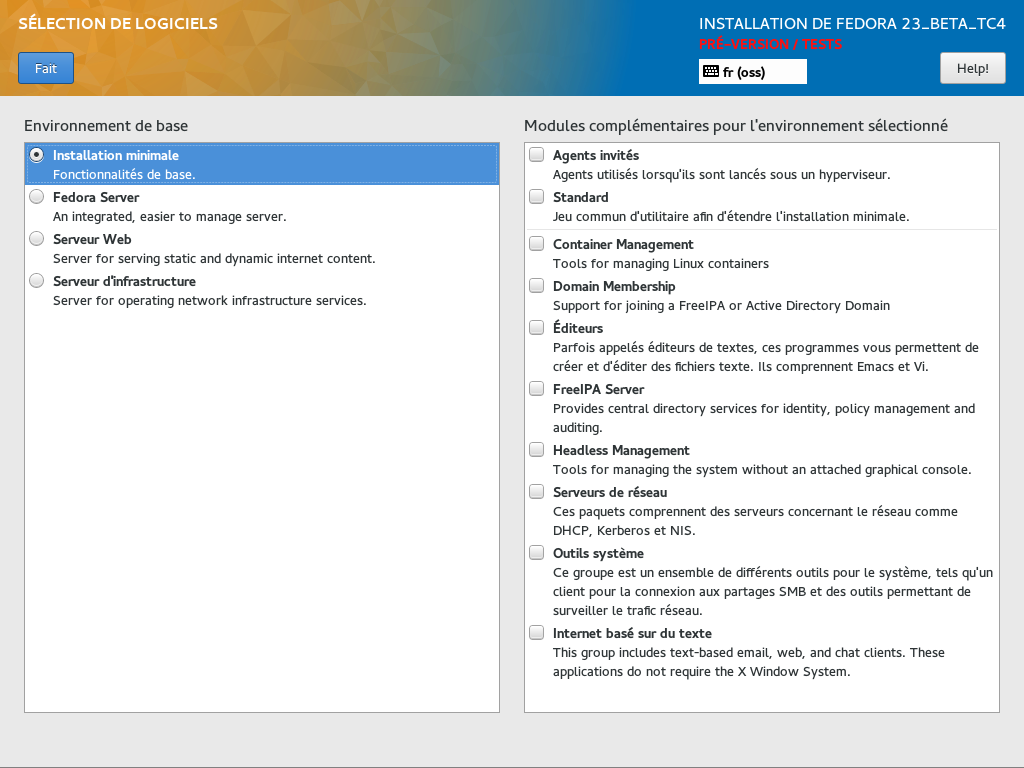1024x768 pixels.
Task: Click the 'Installation minimale' label
Action: pyautogui.click(x=116, y=155)
